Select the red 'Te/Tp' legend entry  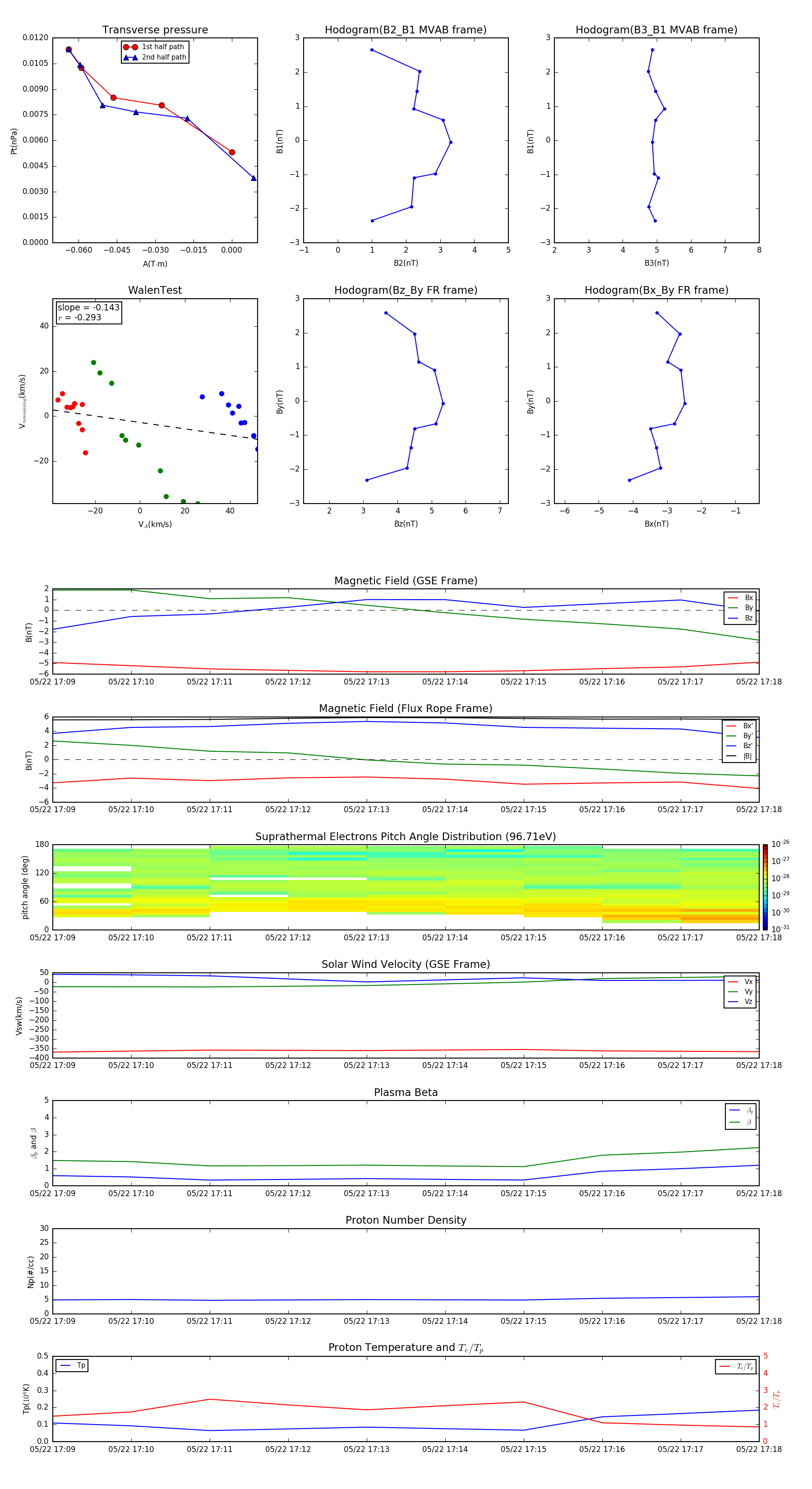tap(736, 1366)
